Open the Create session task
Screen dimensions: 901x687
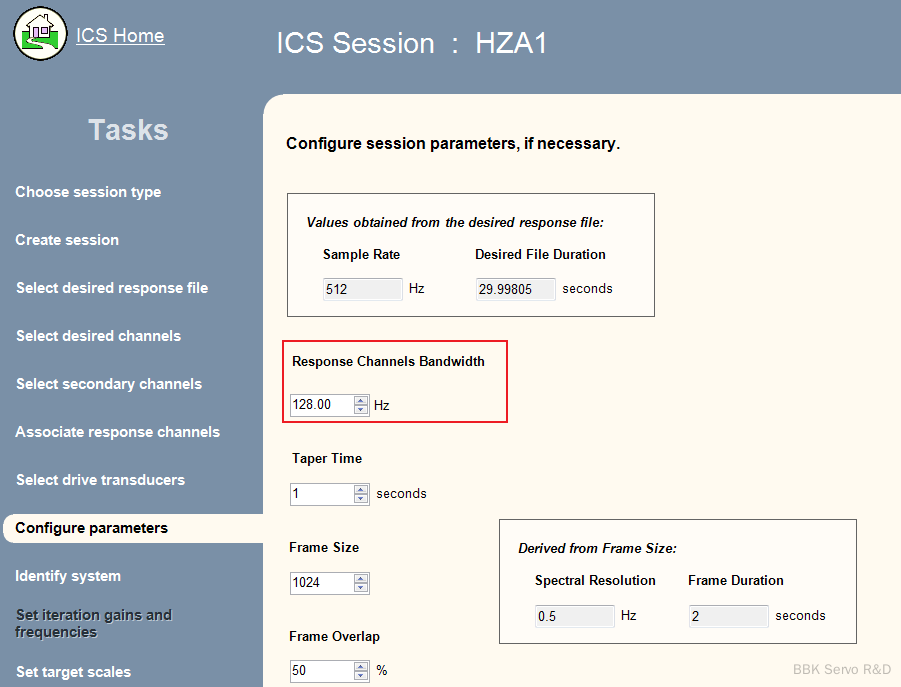click(67, 240)
